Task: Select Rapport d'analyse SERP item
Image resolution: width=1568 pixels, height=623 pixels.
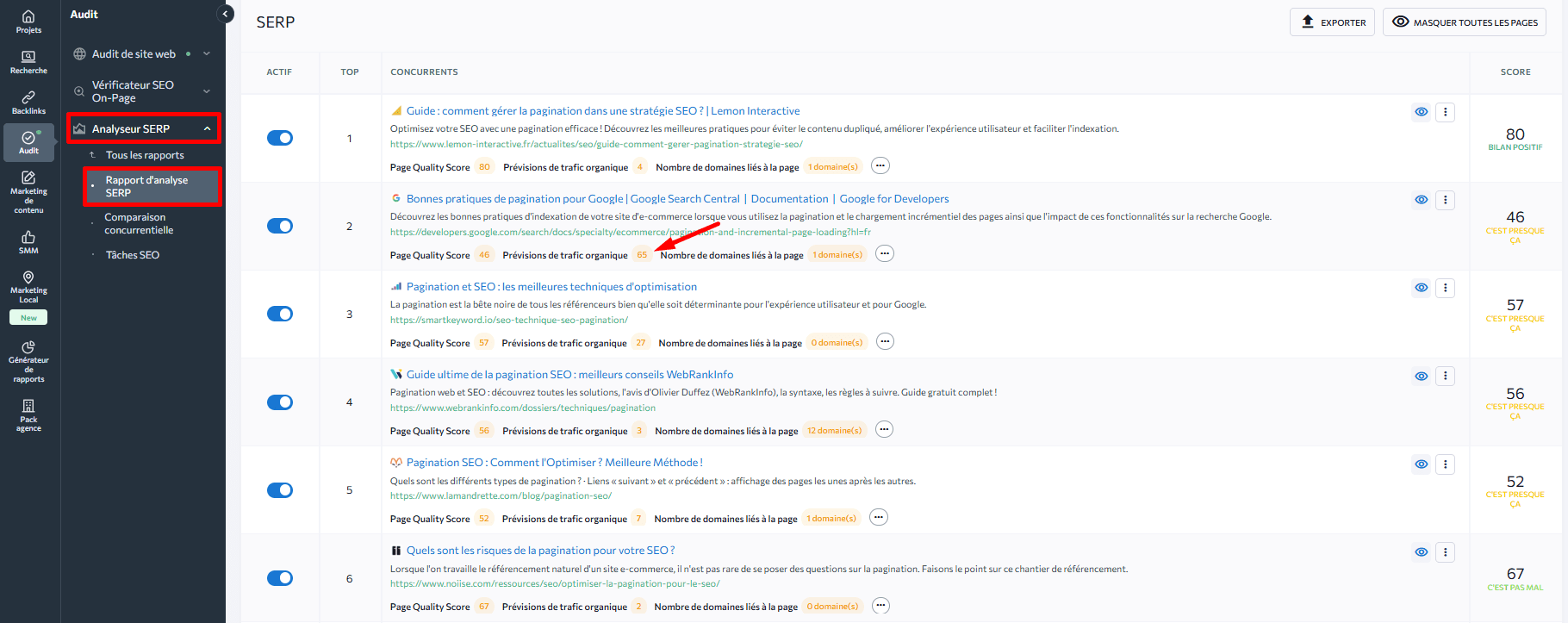Action: (152, 186)
